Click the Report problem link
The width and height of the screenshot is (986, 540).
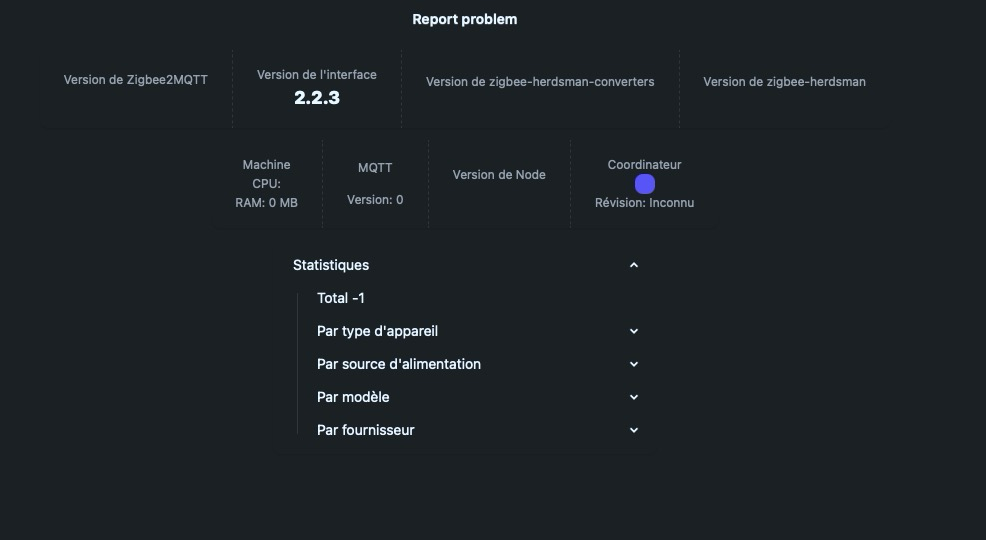tap(464, 19)
